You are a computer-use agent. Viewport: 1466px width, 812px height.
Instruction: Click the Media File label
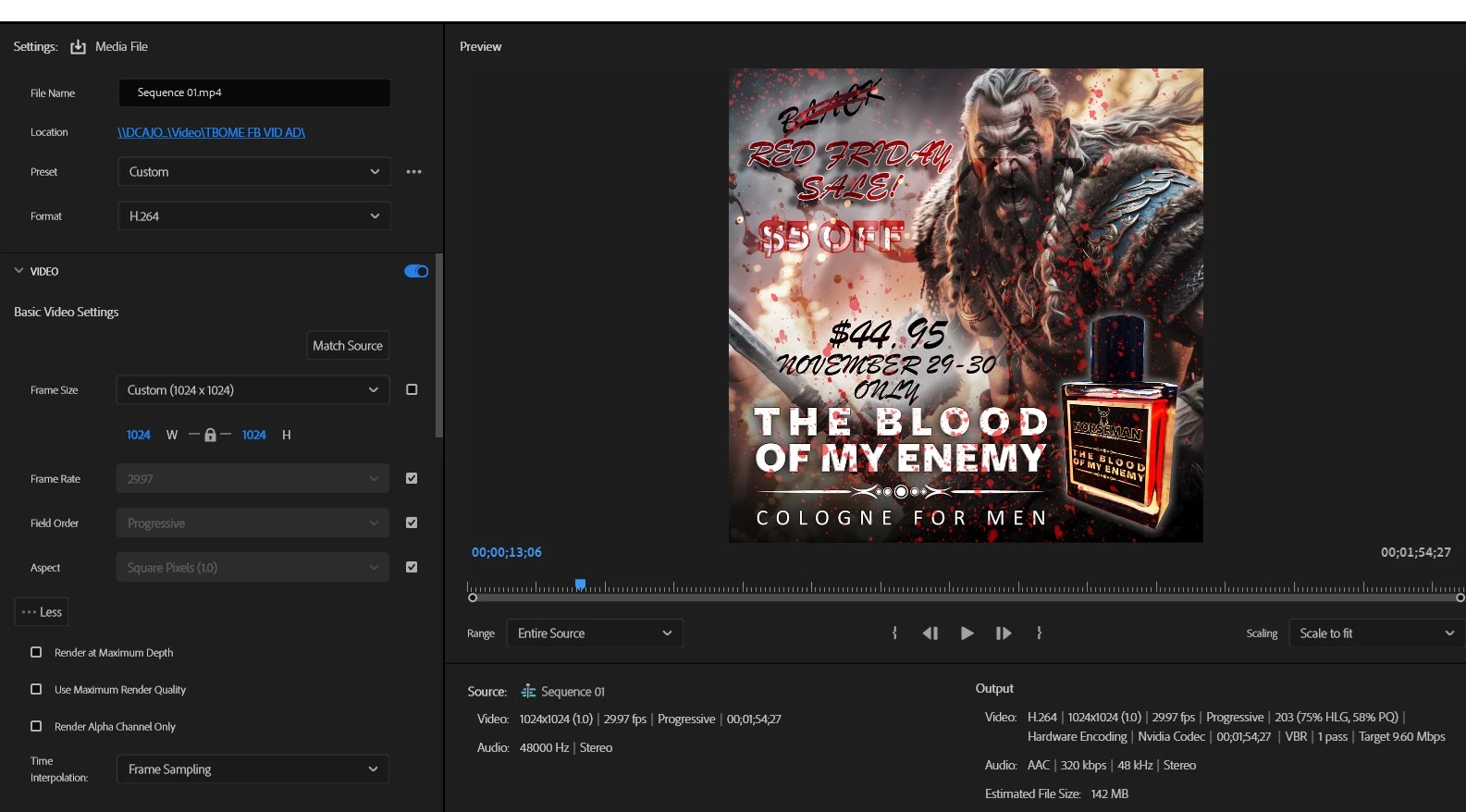point(121,47)
